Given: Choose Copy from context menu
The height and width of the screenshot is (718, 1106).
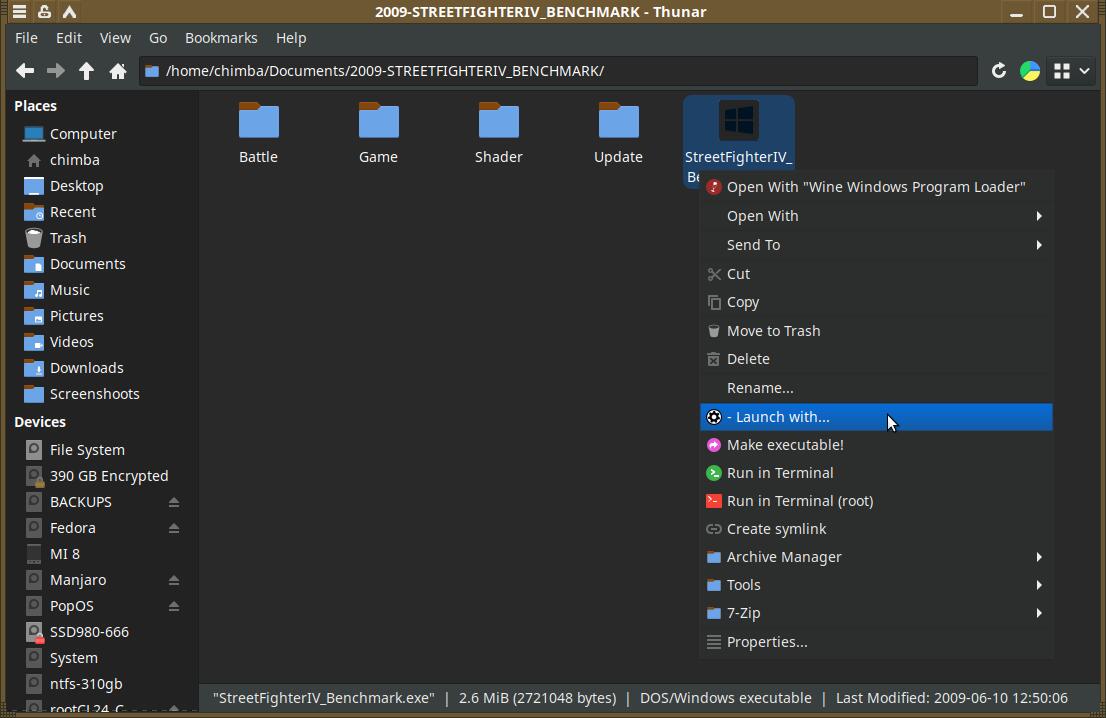Looking at the screenshot, I should 876,302.
